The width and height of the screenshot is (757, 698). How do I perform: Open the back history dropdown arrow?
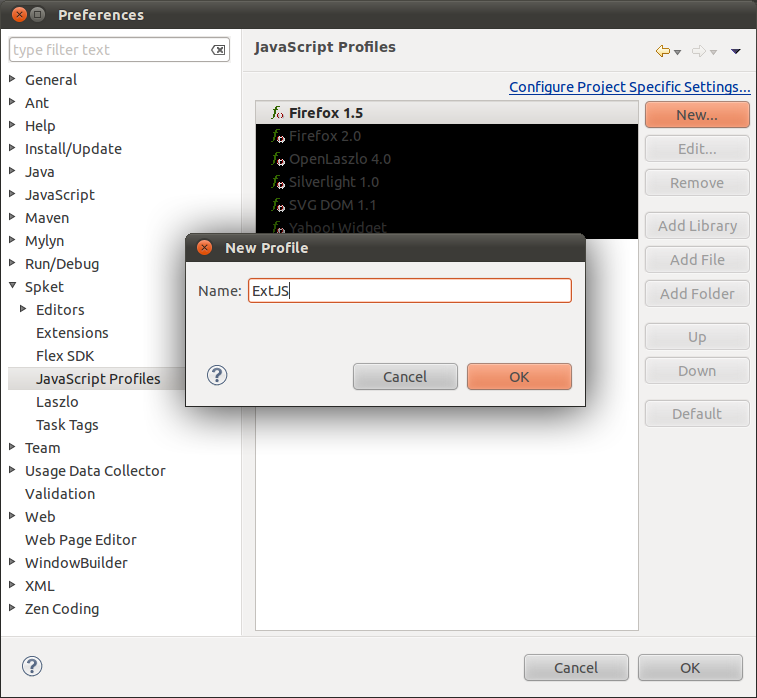(678, 52)
